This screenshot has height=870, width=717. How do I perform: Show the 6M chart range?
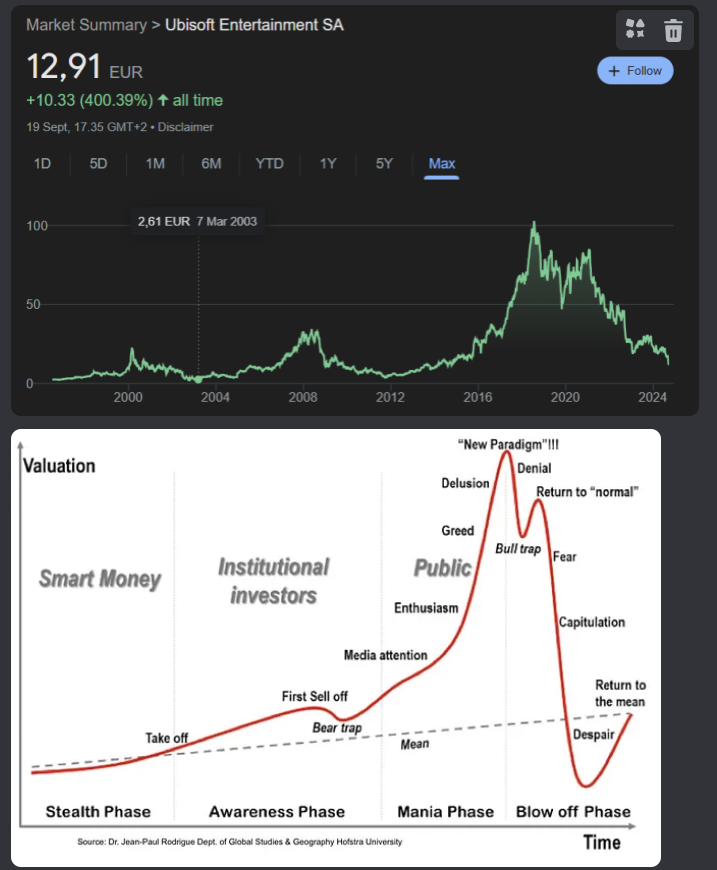[x=211, y=163]
